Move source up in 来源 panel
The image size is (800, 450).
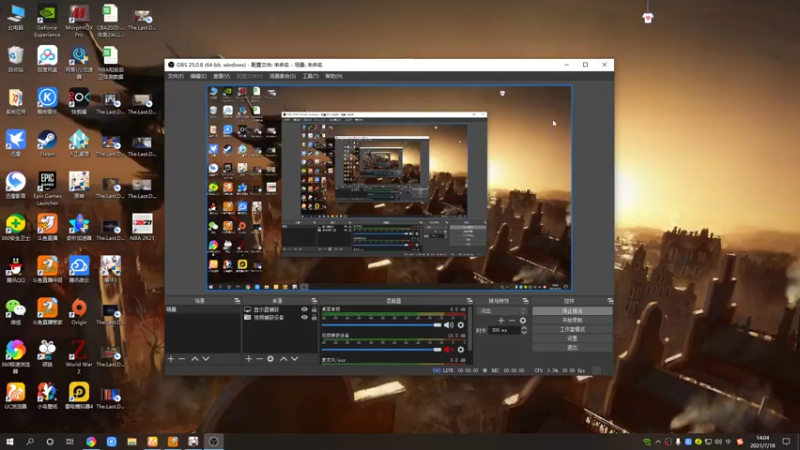pyautogui.click(x=283, y=359)
